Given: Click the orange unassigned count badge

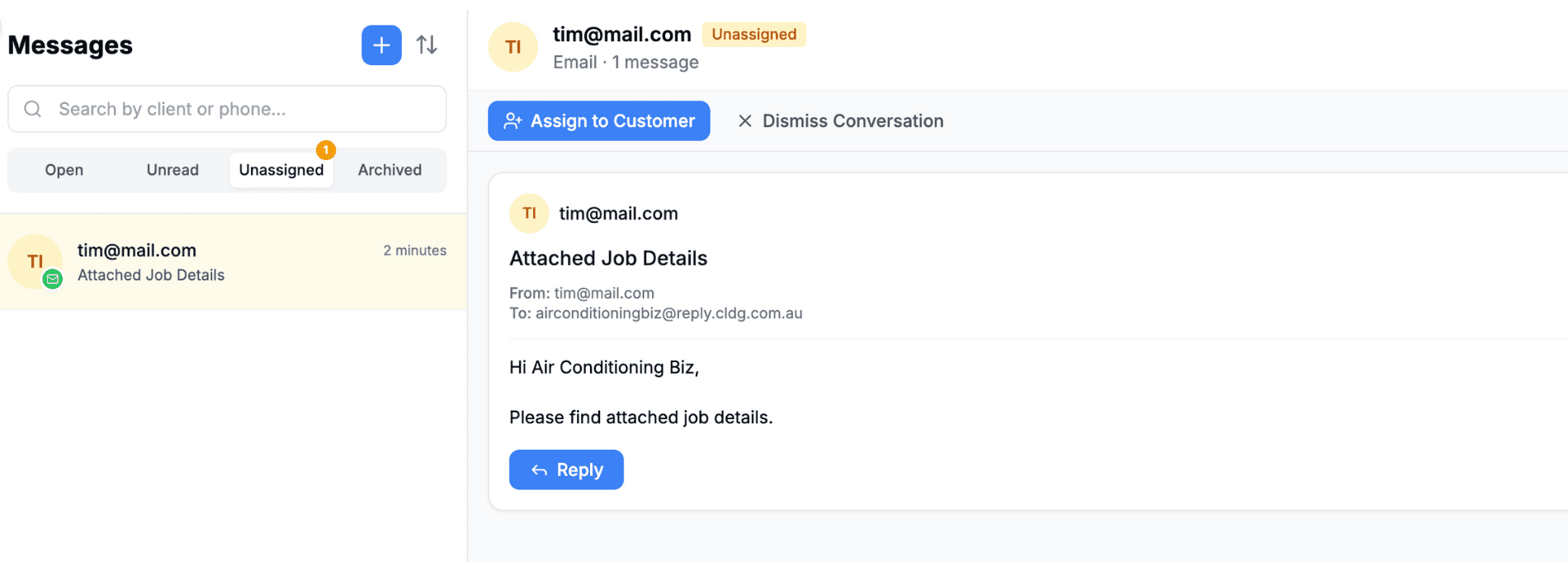Looking at the screenshot, I should click(x=326, y=150).
